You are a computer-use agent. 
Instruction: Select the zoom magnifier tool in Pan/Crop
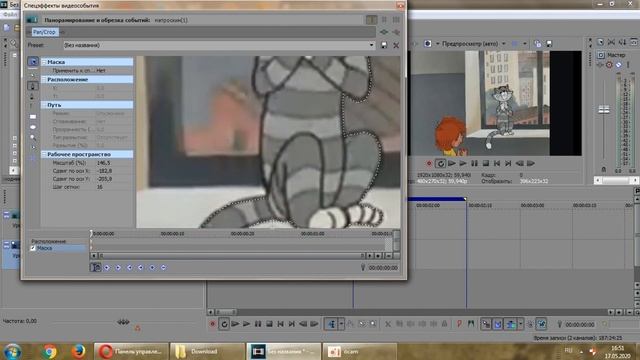(x=33, y=138)
